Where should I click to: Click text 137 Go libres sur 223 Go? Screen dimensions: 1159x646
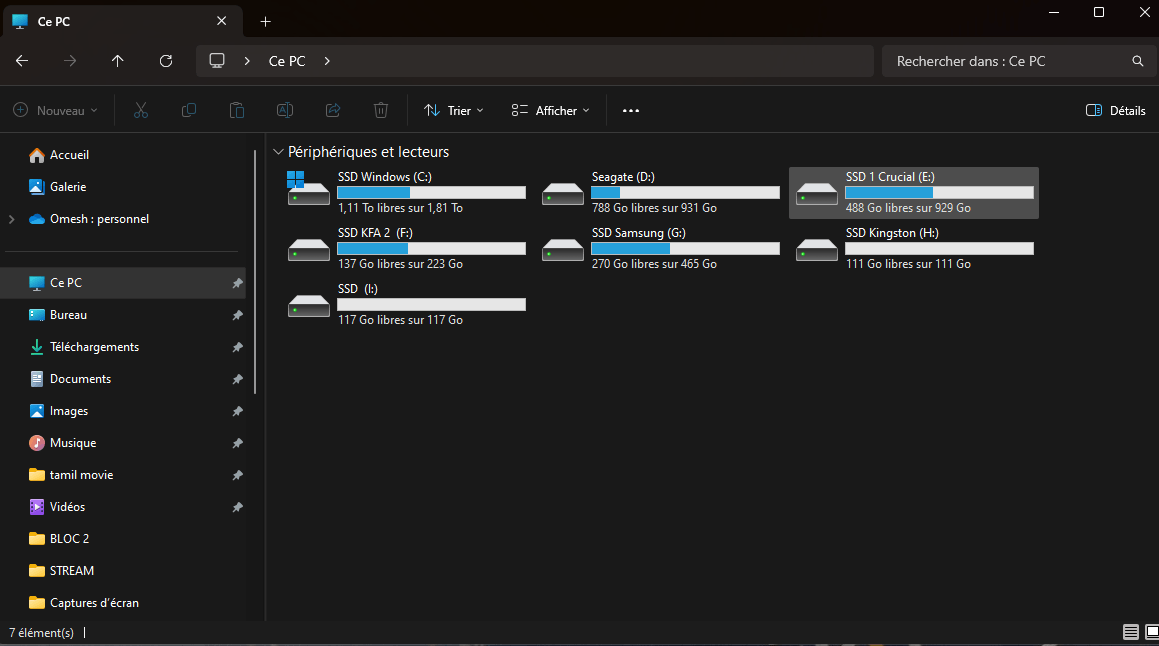pos(400,264)
